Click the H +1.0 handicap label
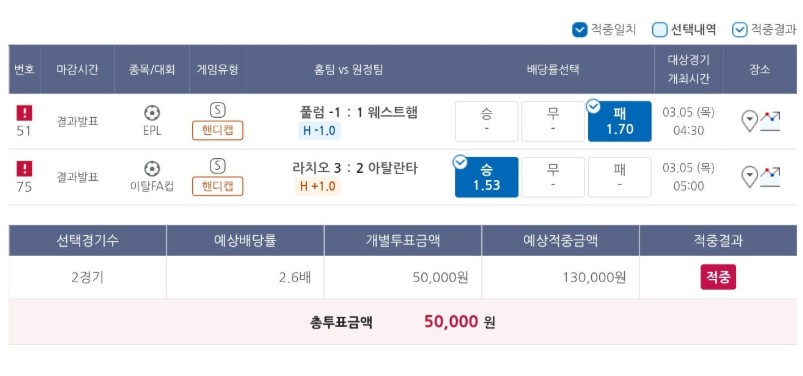803x376 pixels. point(318,186)
